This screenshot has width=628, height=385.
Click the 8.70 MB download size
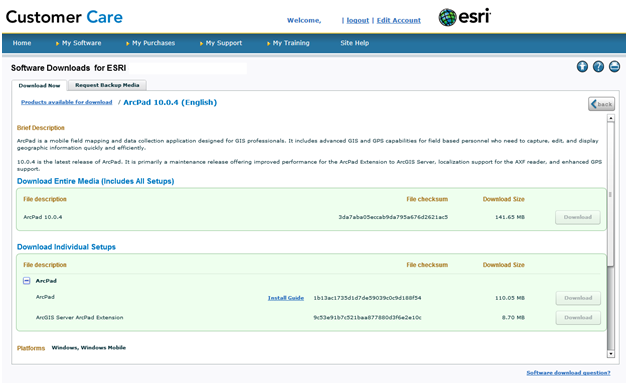513,318
